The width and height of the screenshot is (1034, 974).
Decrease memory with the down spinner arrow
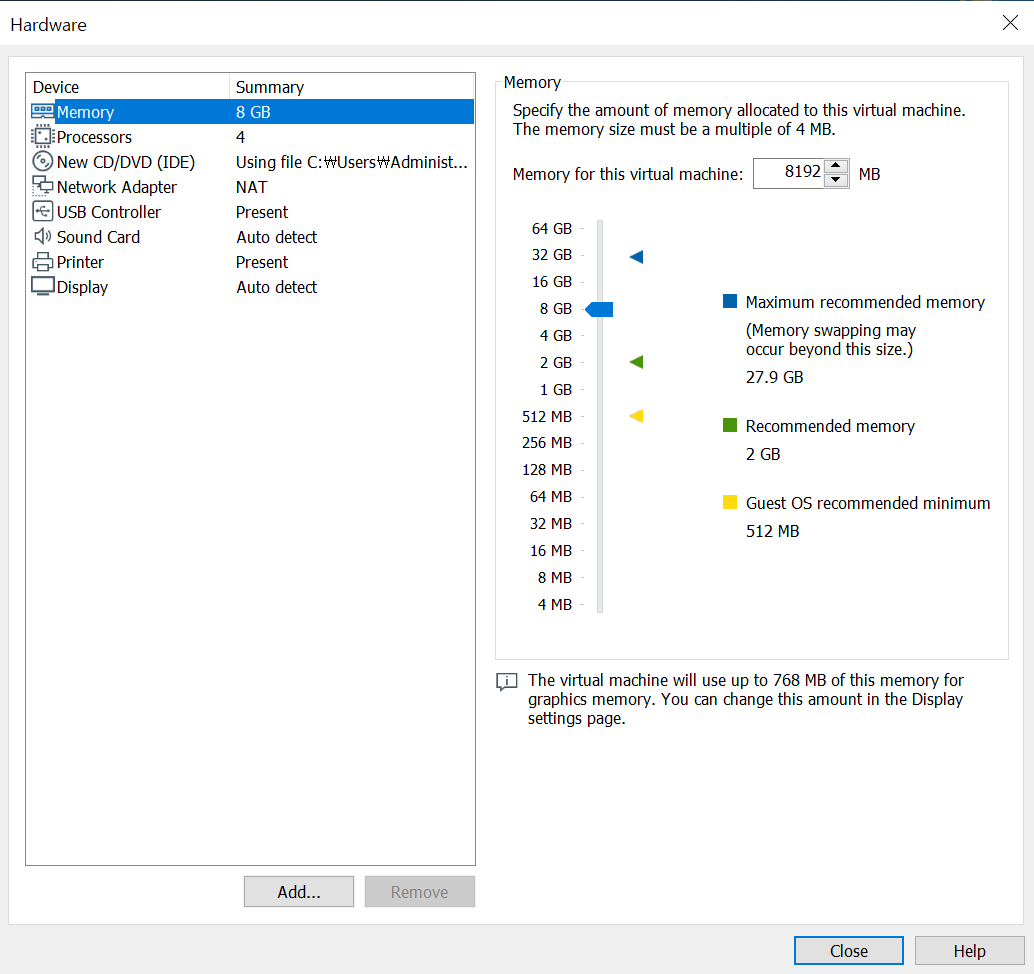(x=836, y=180)
